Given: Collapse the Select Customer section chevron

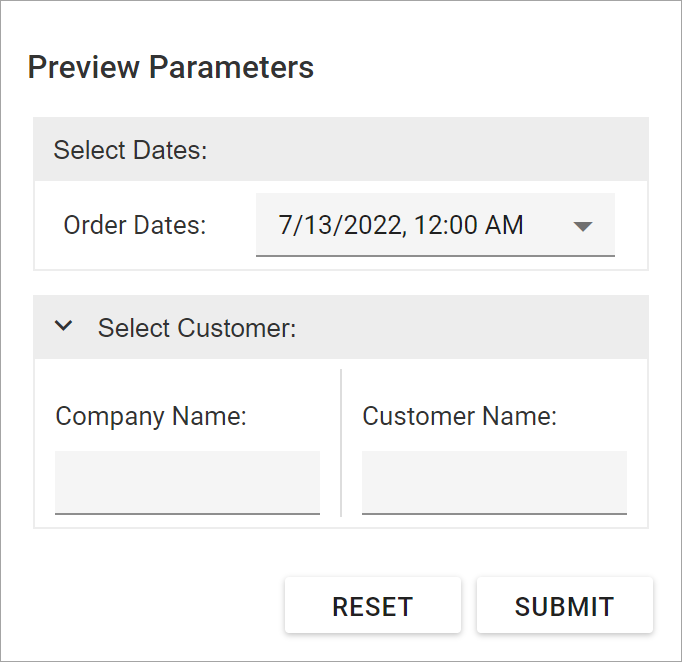Looking at the screenshot, I should (64, 326).
